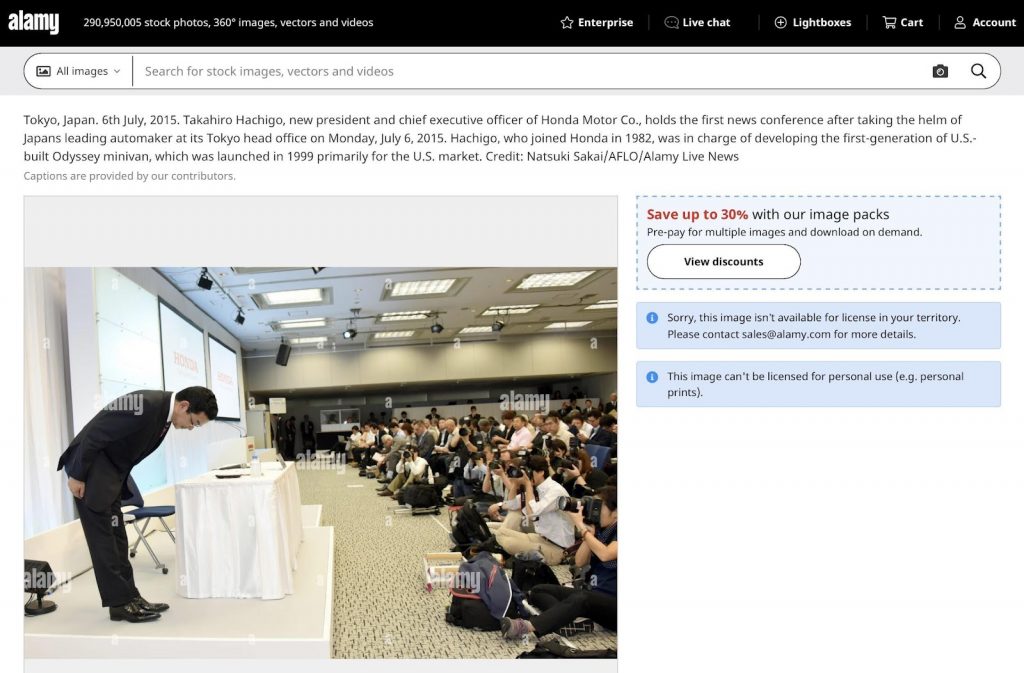
Task: Search by image using camera icon
Action: point(940,71)
